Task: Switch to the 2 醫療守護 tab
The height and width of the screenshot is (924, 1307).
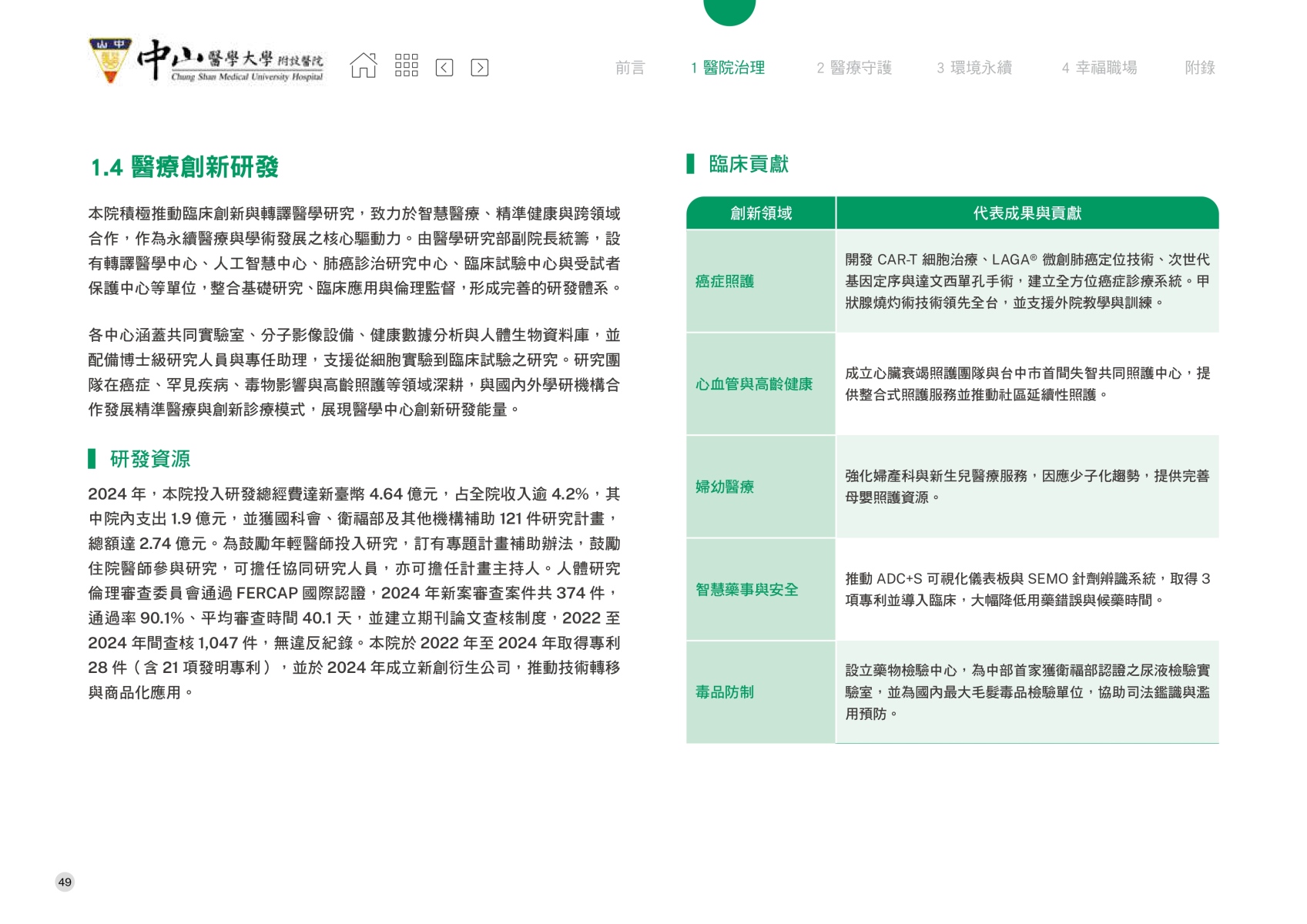Action: (853, 68)
